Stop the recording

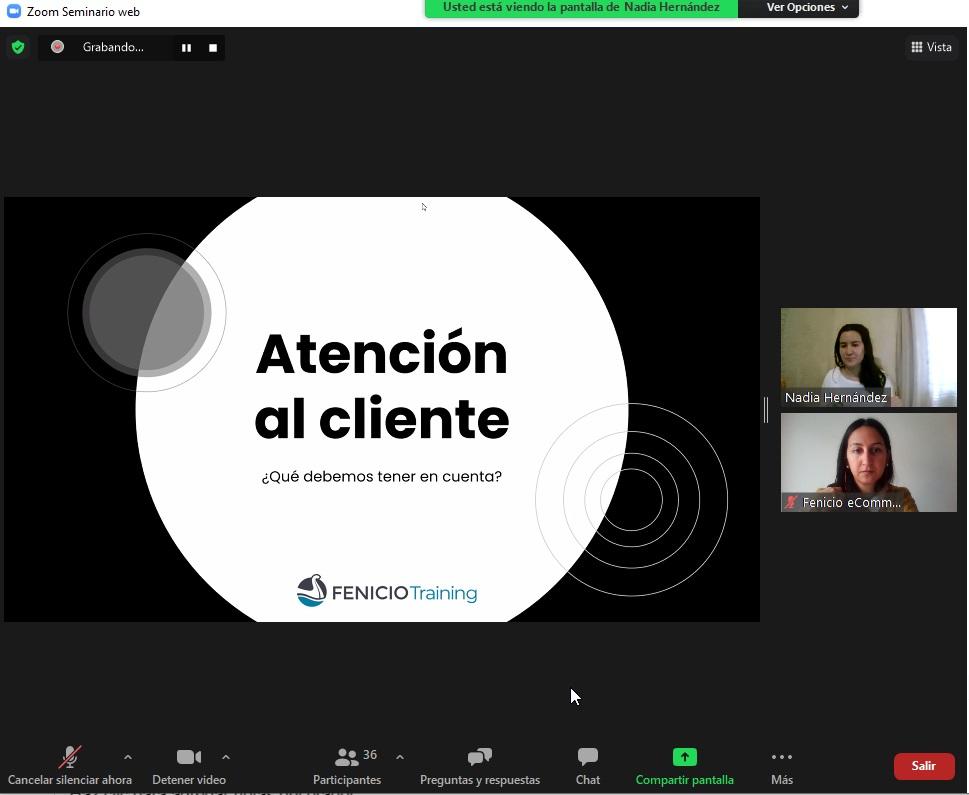pyautogui.click(x=213, y=47)
